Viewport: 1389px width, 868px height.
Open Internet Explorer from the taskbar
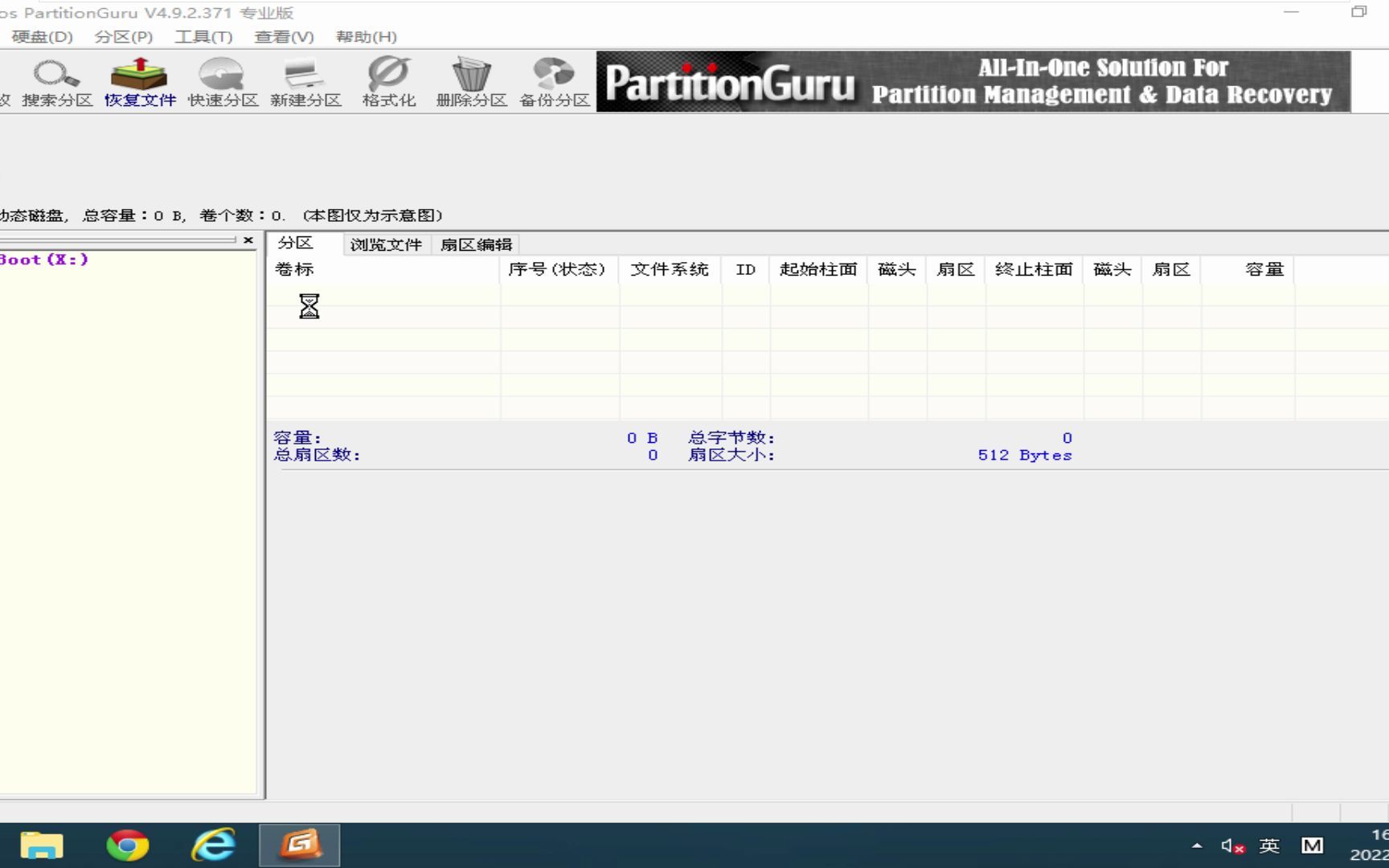[x=213, y=845]
